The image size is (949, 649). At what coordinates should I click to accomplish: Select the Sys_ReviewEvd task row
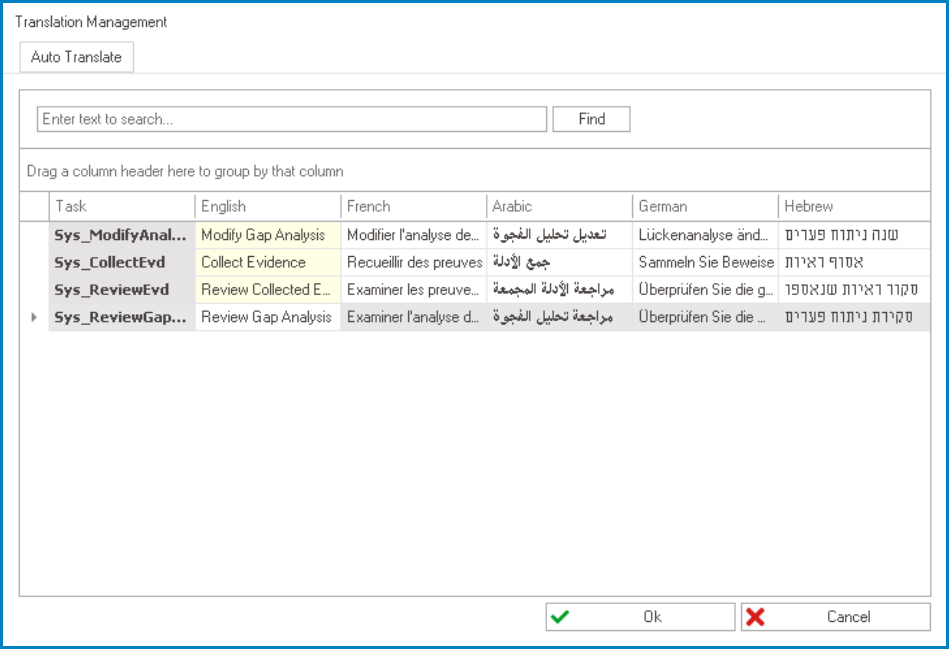point(120,290)
